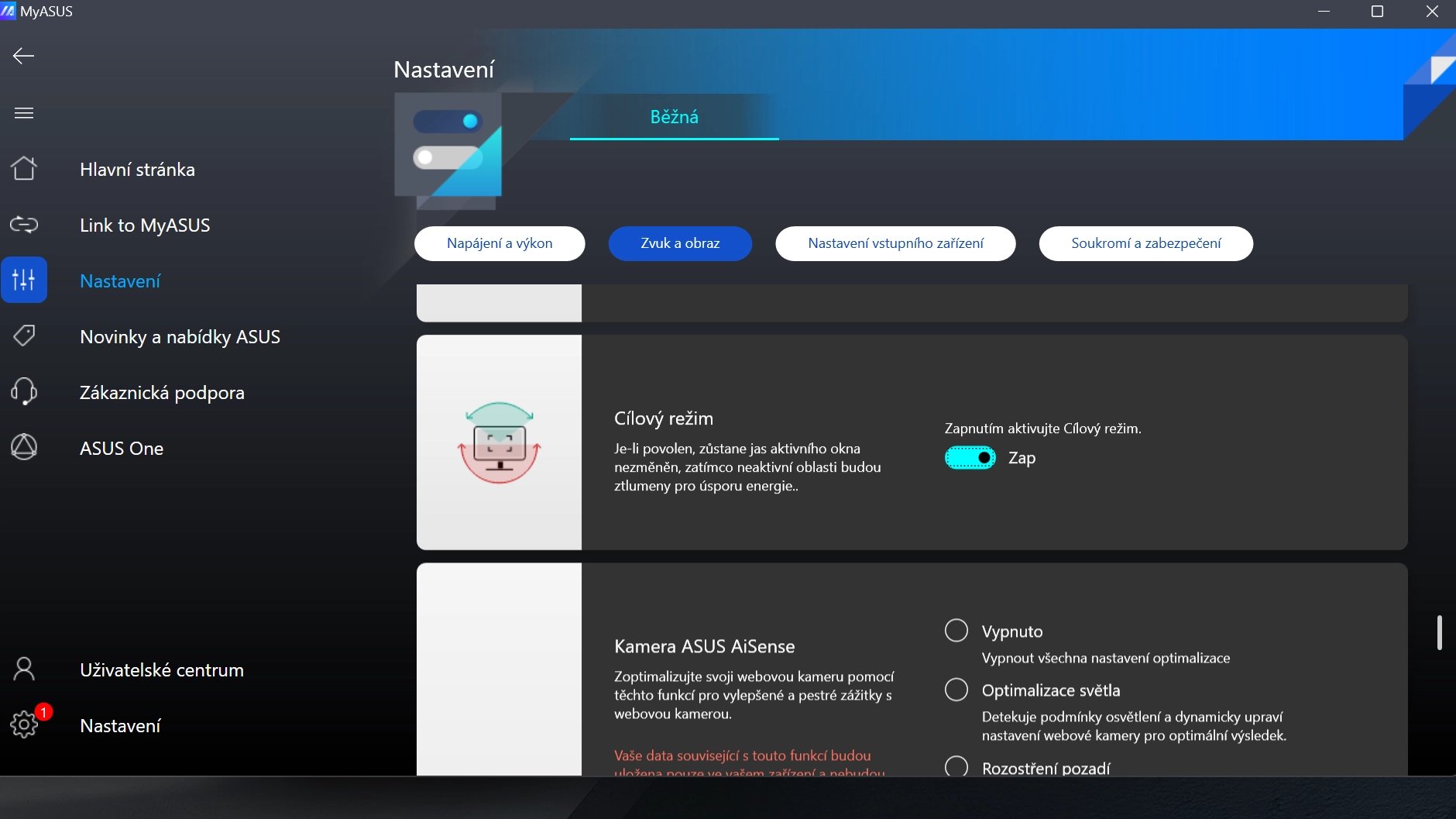Image resolution: width=1456 pixels, height=819 pixels.
Task: Open Uživatelské centrum
Action: (x=162, y=670)
